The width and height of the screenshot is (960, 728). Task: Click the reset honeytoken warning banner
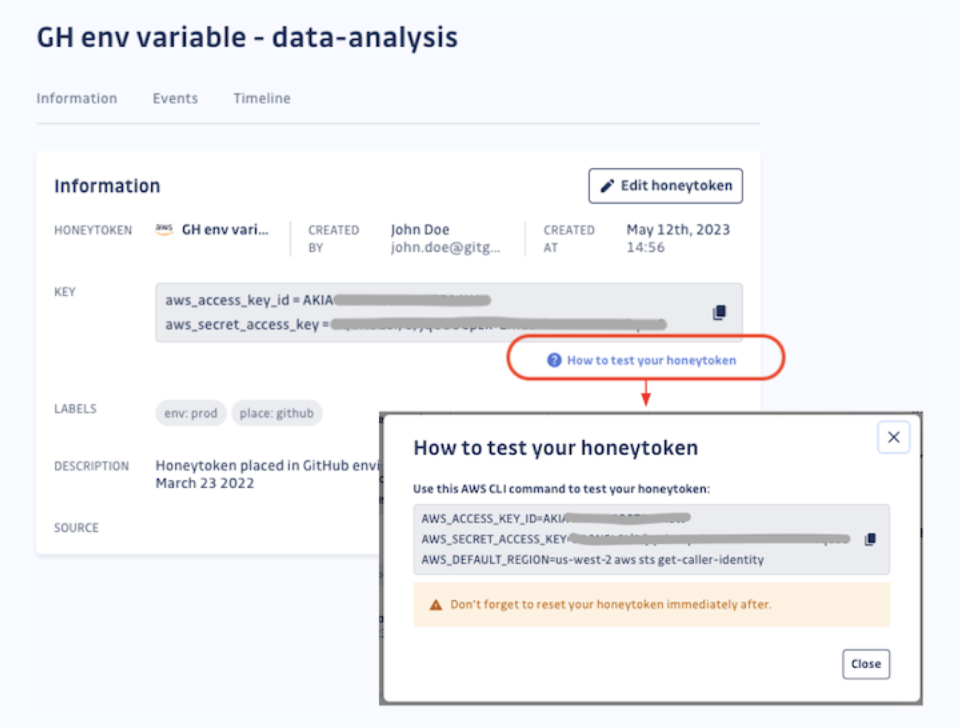pyautogui.click(x=651, y=605)
